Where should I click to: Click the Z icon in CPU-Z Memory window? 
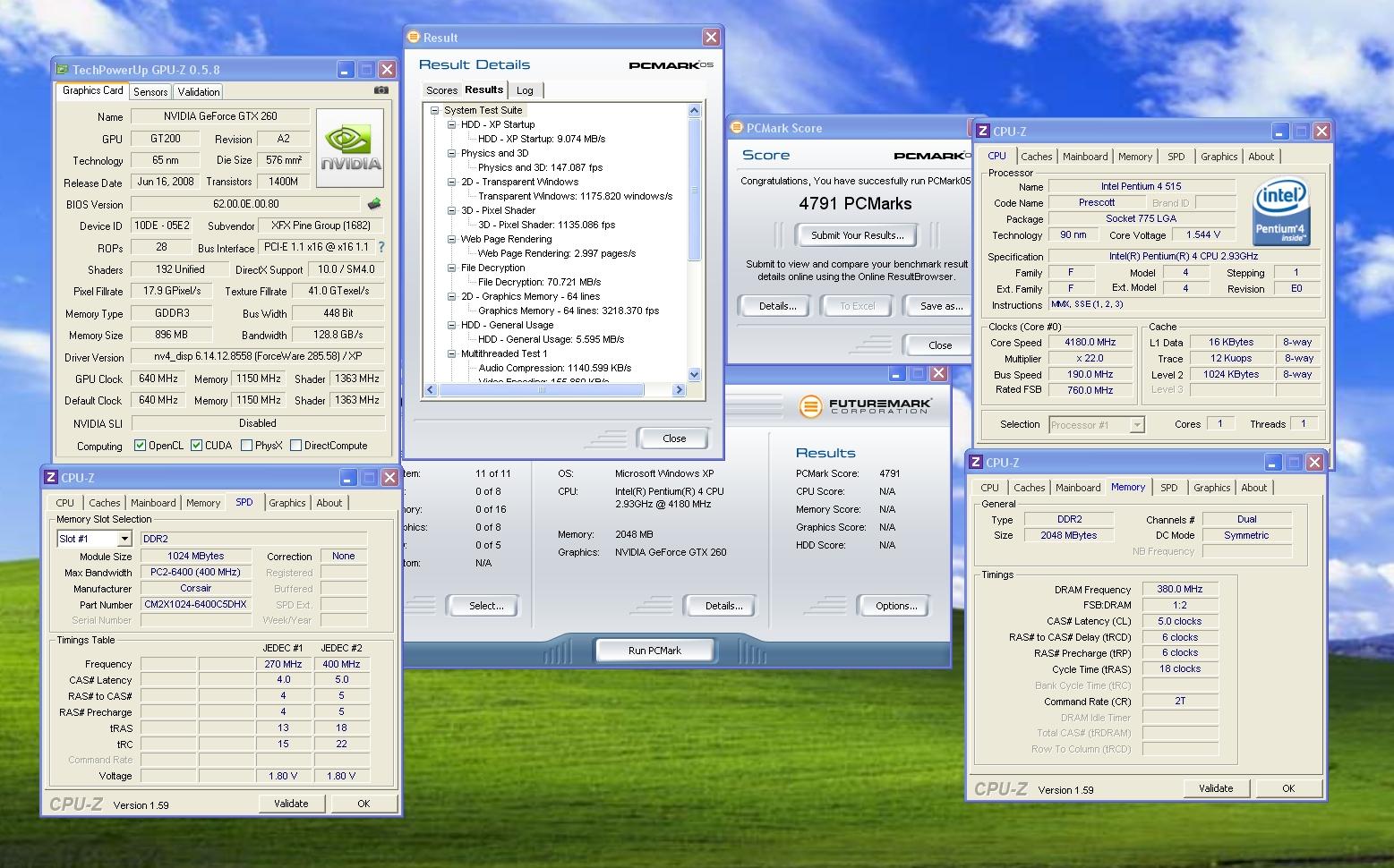coord(976,463)
